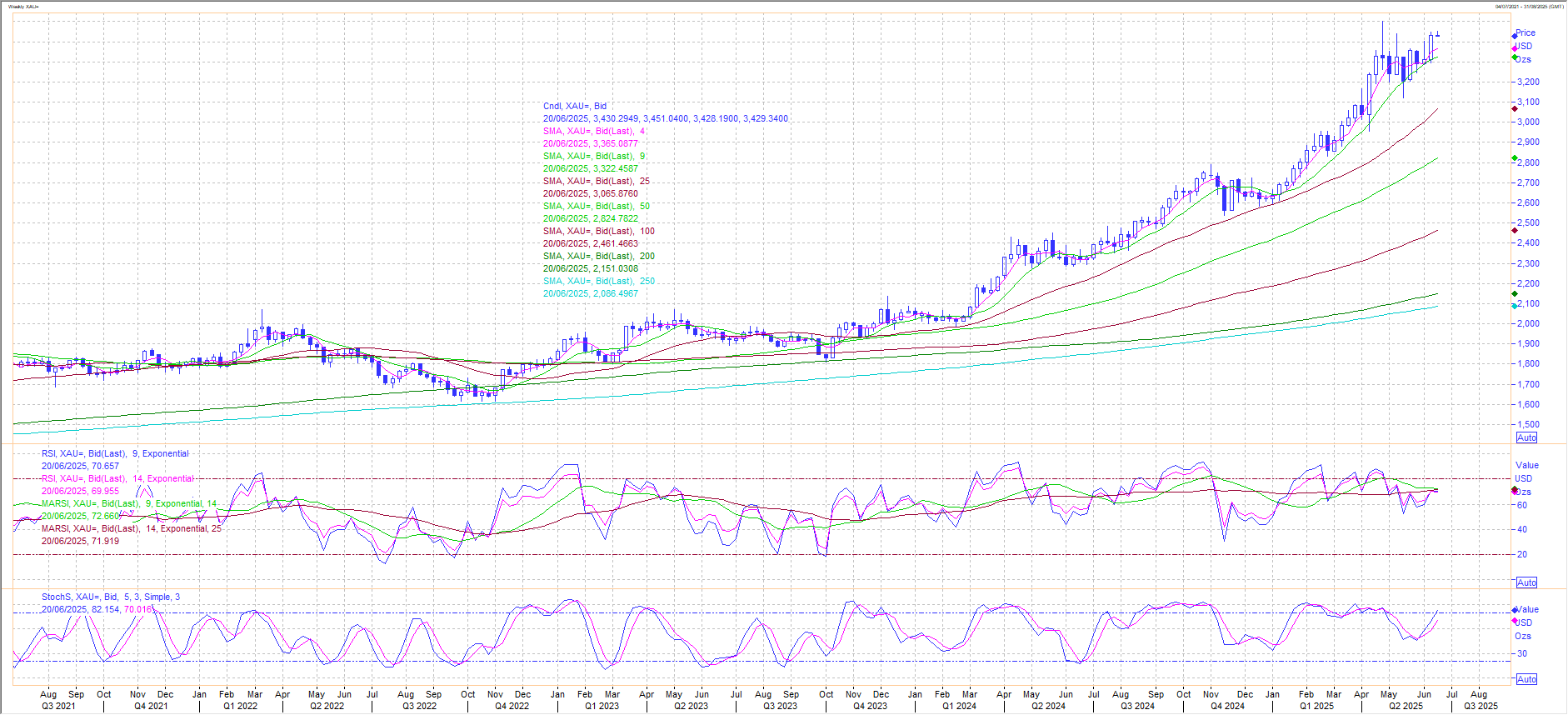
Task: Select the SMA Bid(Last) 250 legend entry
Action: click(599, 281)
